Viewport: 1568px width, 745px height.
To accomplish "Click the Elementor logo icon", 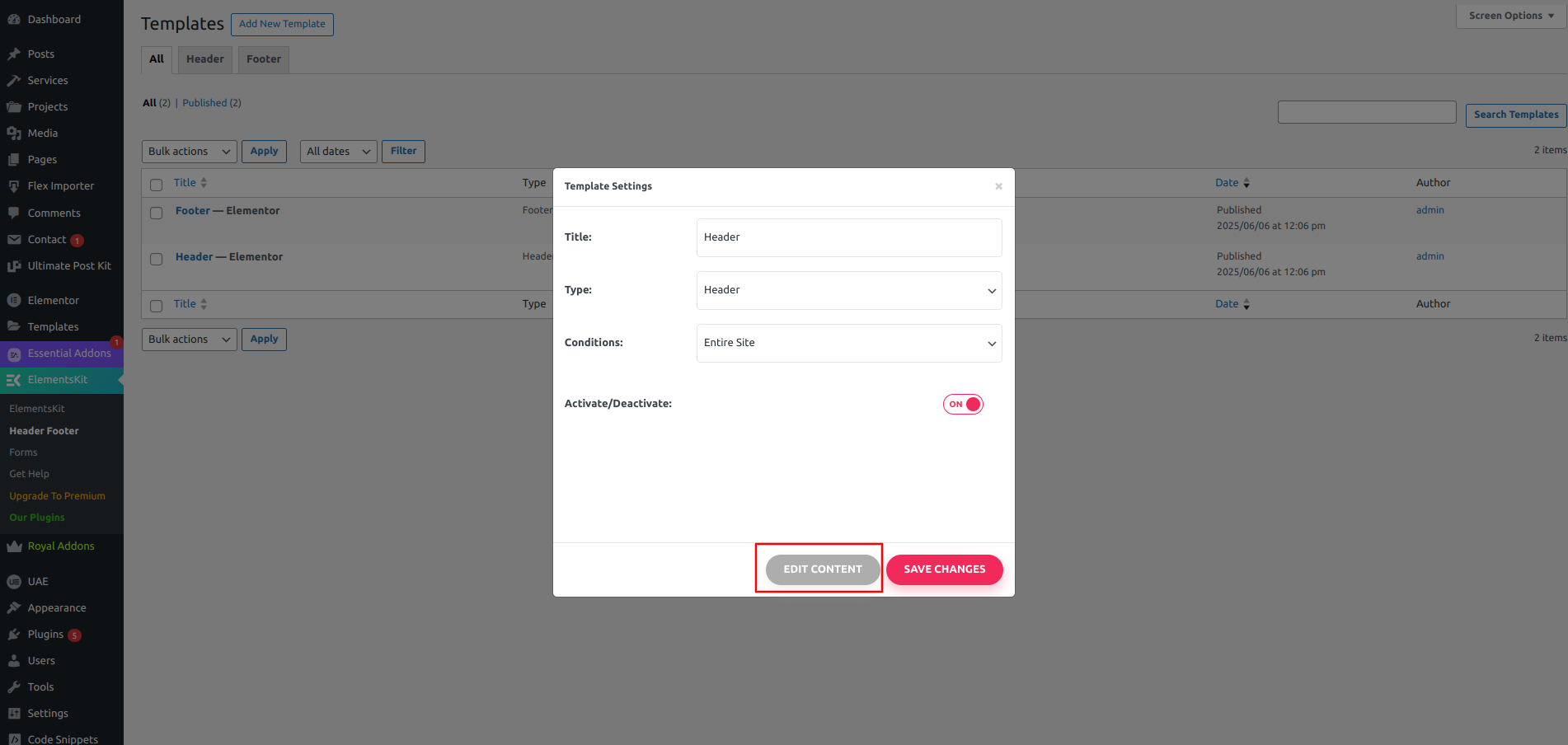I will point(14,301).
